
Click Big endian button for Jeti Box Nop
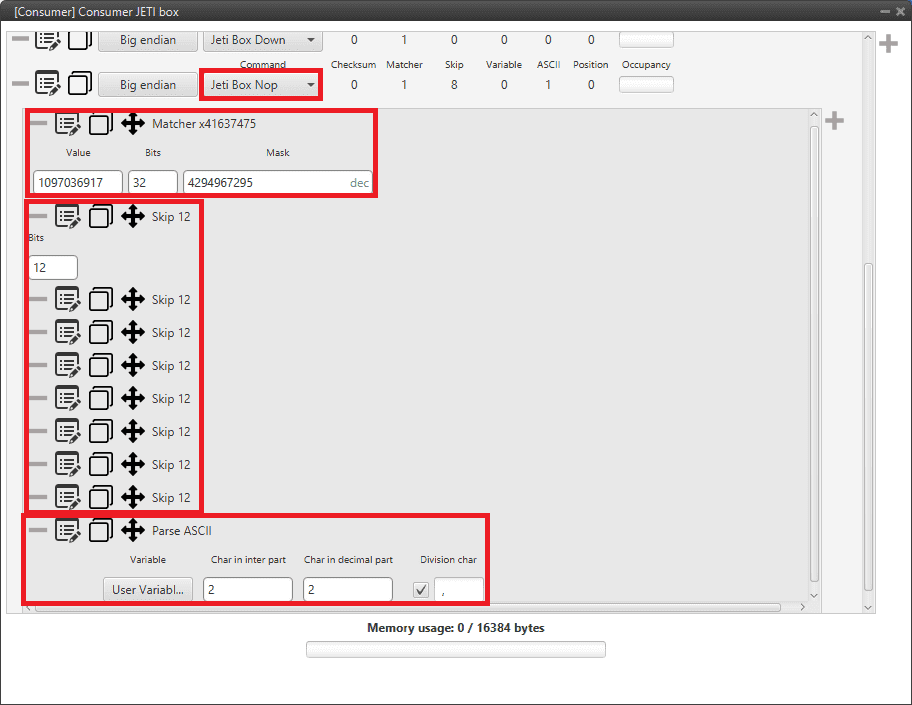pos(148,85)
